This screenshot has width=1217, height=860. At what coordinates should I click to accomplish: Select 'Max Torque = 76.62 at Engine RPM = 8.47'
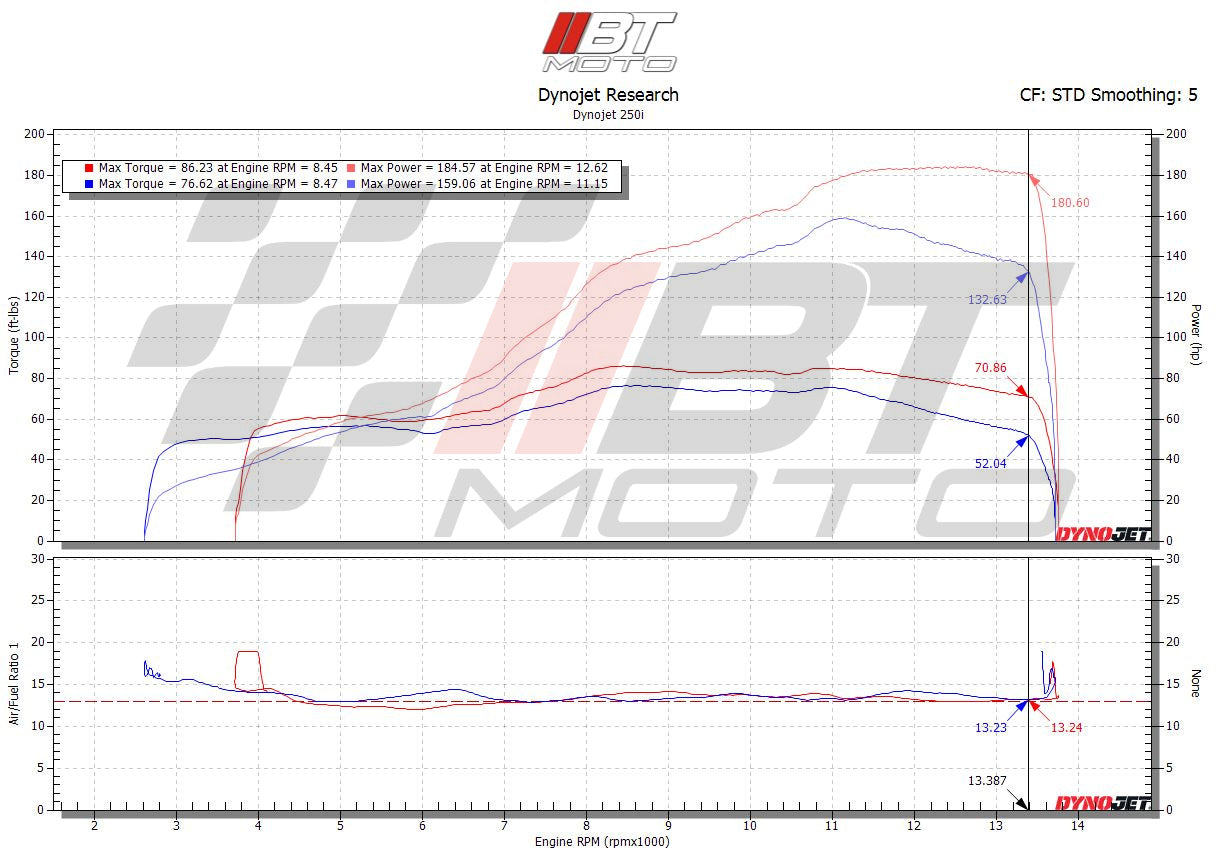coord(220,184)
